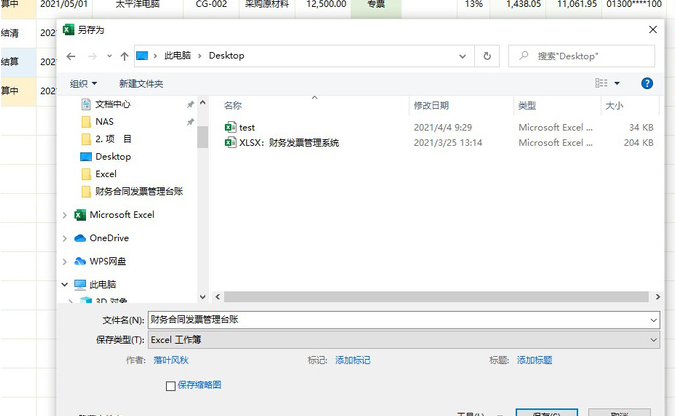Click the test file's Excel icon
675x416 pixels.
230,127
